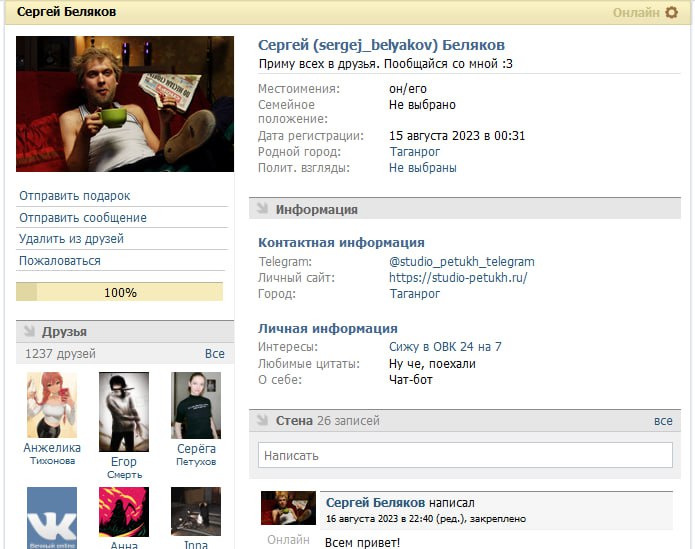Collapse the Информация section arrow icon
Screen dimensions: 695x549
[262, 208]
